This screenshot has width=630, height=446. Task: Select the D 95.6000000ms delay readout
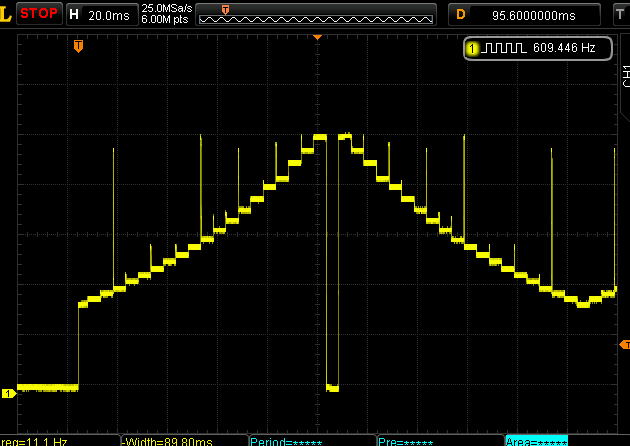pyautogui.click(x=524, y=15)
